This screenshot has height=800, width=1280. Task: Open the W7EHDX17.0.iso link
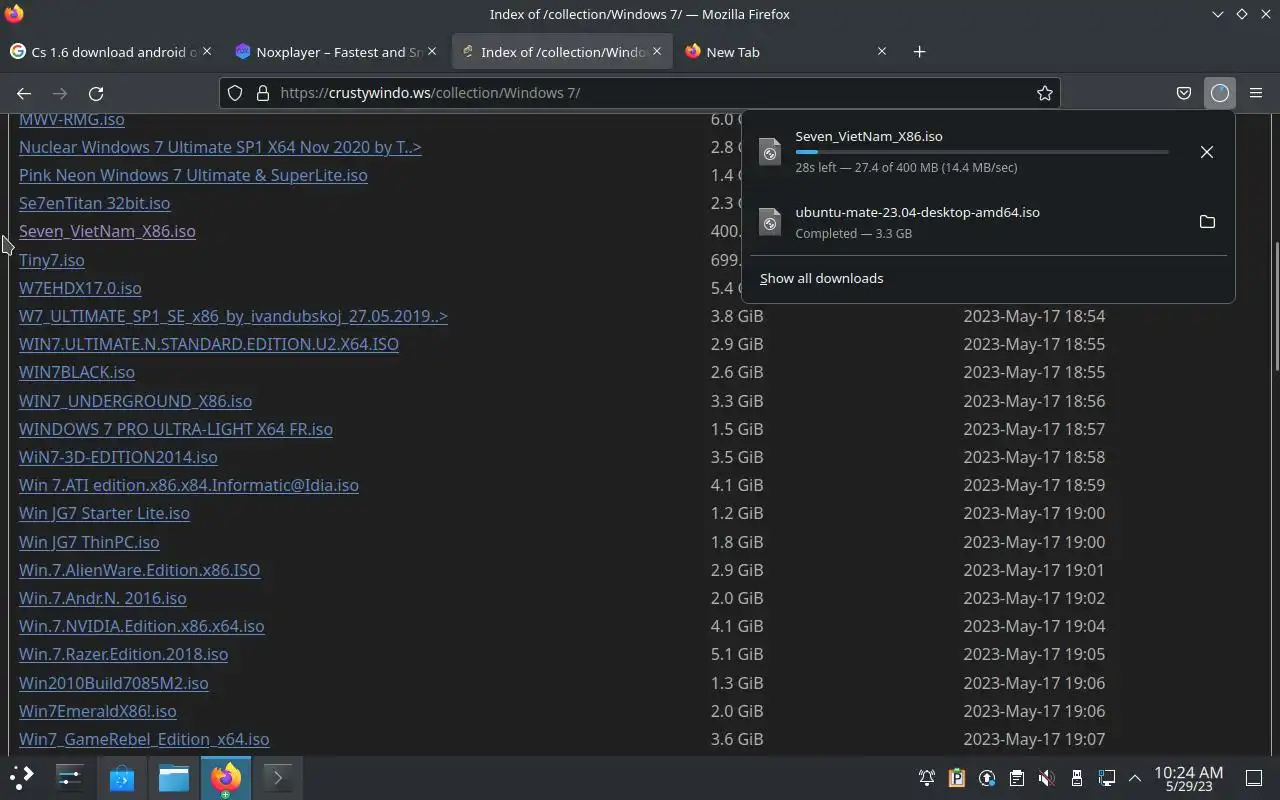coord(80,288)
